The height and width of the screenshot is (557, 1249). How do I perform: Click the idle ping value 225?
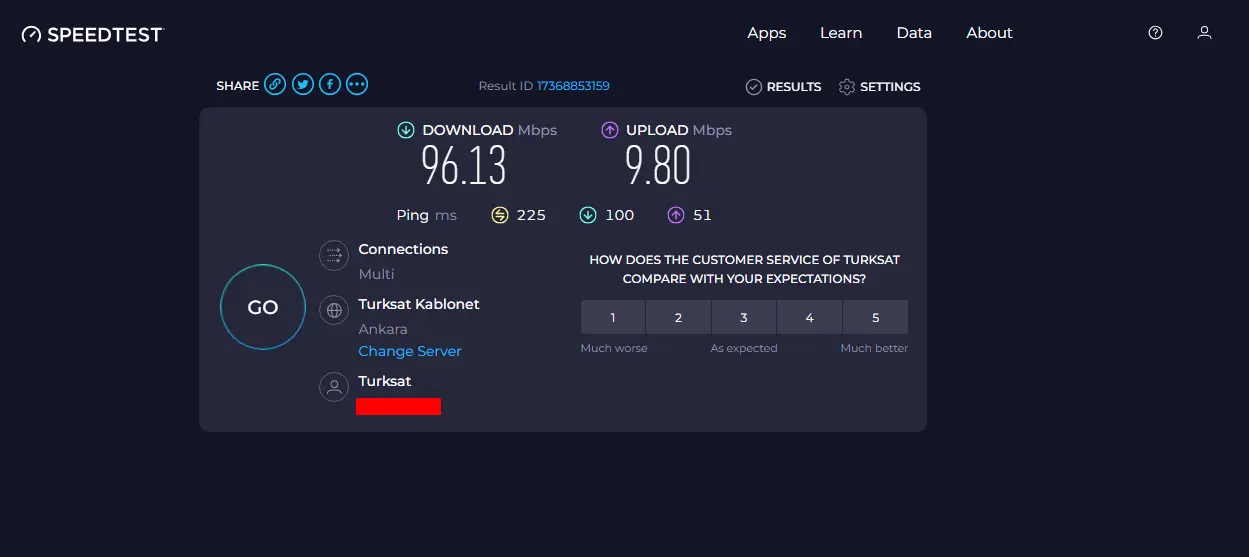pos(531,215)
